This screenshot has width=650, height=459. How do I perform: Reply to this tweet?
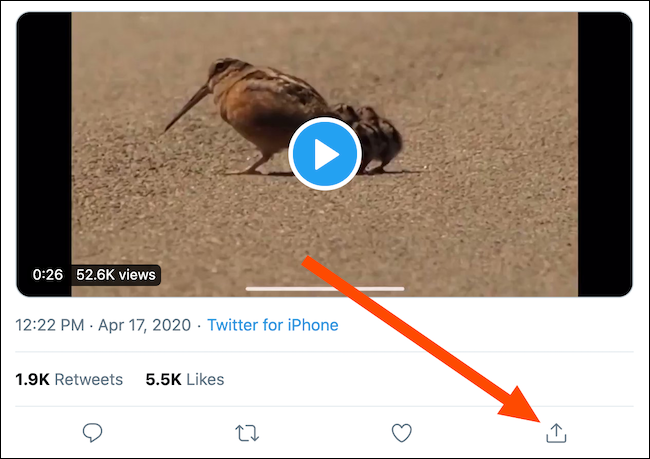tap(92, 433)
